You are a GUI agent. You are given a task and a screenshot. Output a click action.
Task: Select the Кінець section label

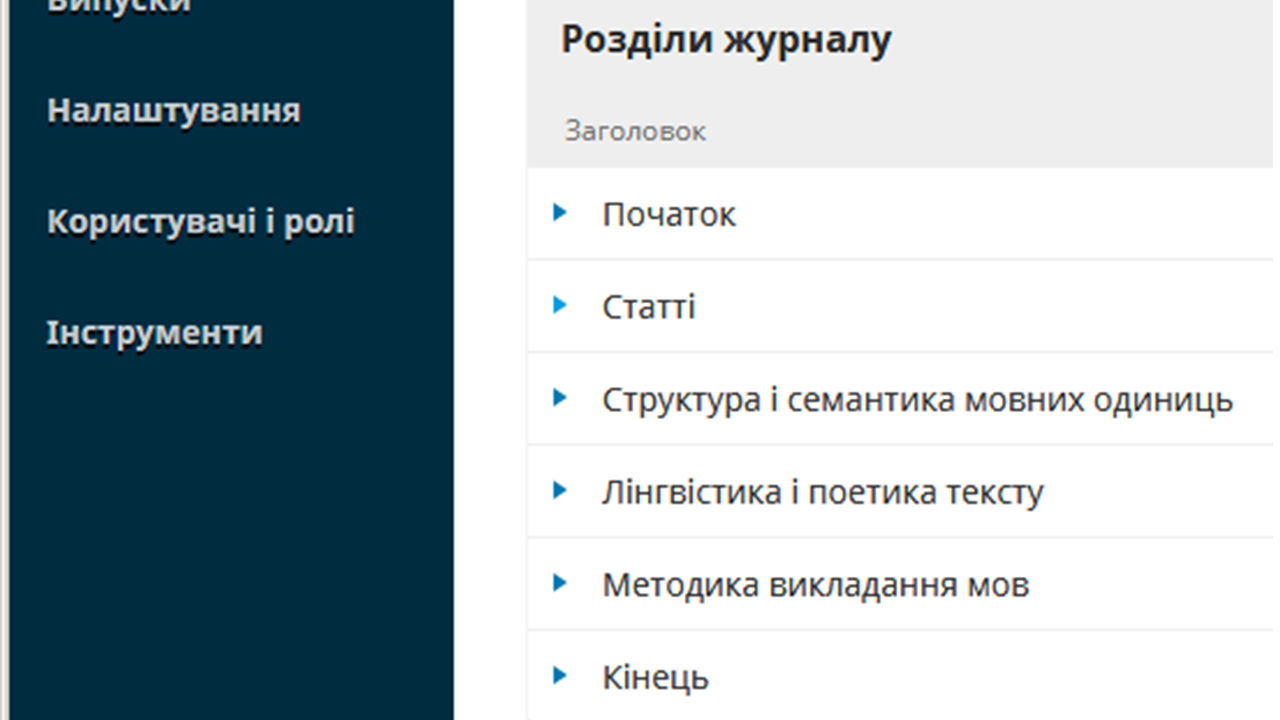(x=655, y=678)
